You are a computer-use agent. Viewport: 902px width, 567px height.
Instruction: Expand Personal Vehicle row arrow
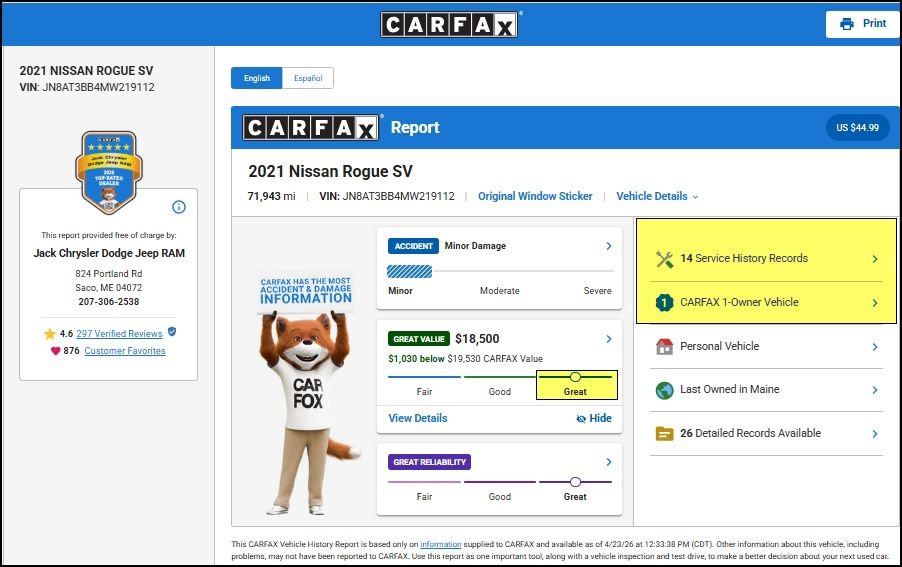[874, 347]
